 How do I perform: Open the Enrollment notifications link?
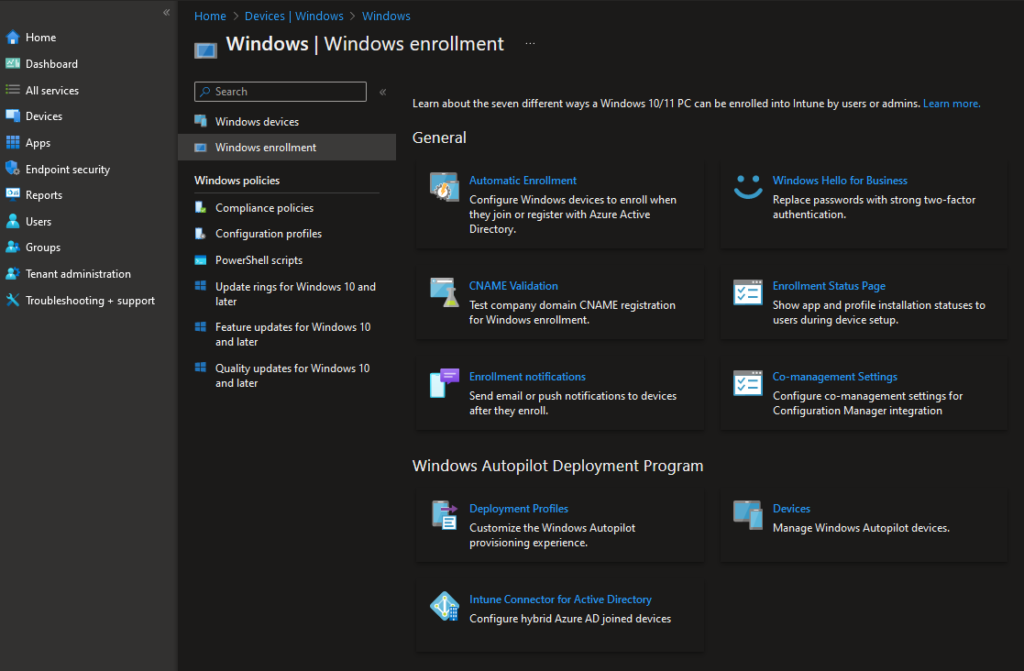click(527, 376)
